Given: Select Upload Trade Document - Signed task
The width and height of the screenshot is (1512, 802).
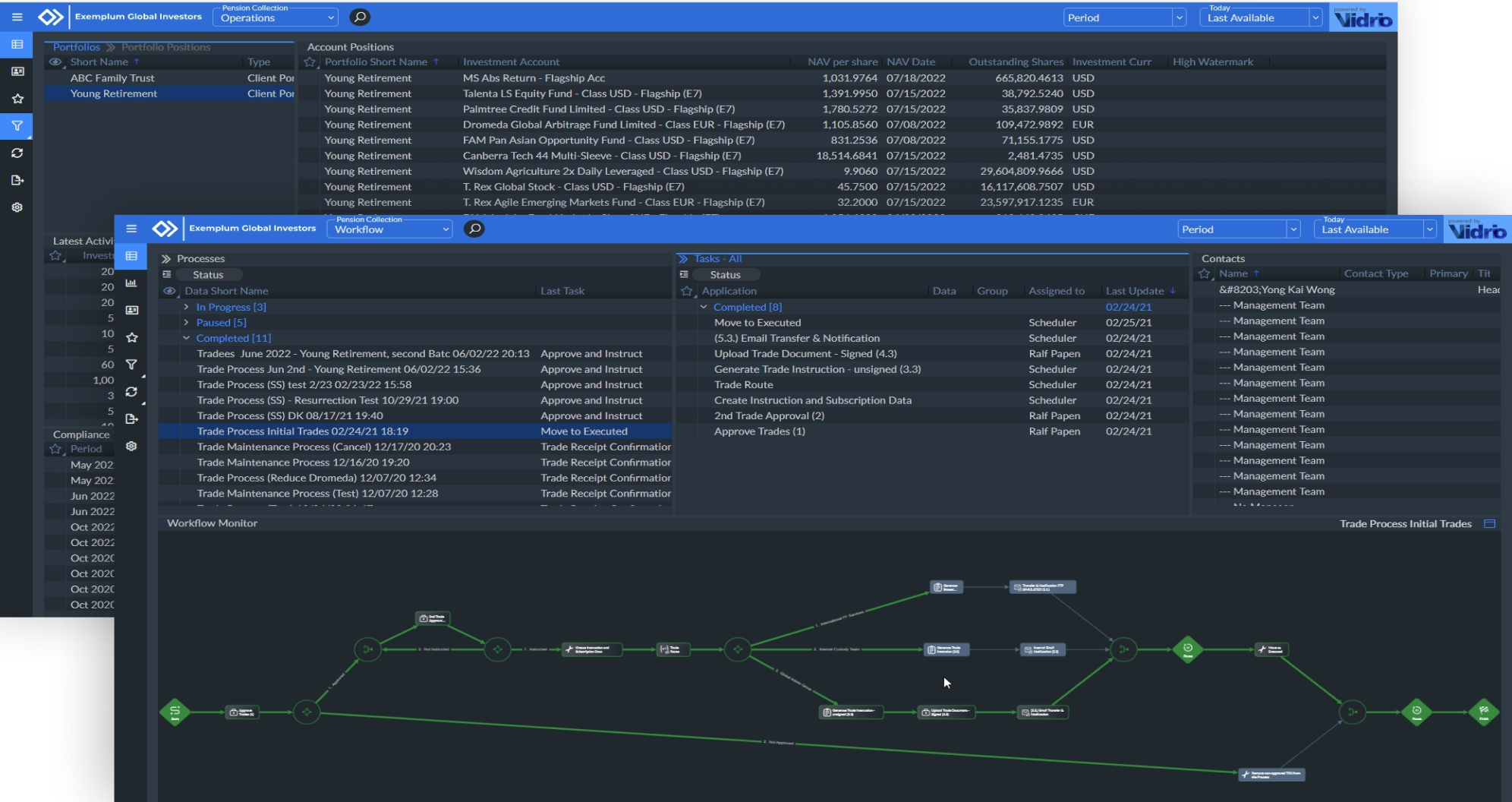Looking at the screenshot, I should [x=932, y=354].
